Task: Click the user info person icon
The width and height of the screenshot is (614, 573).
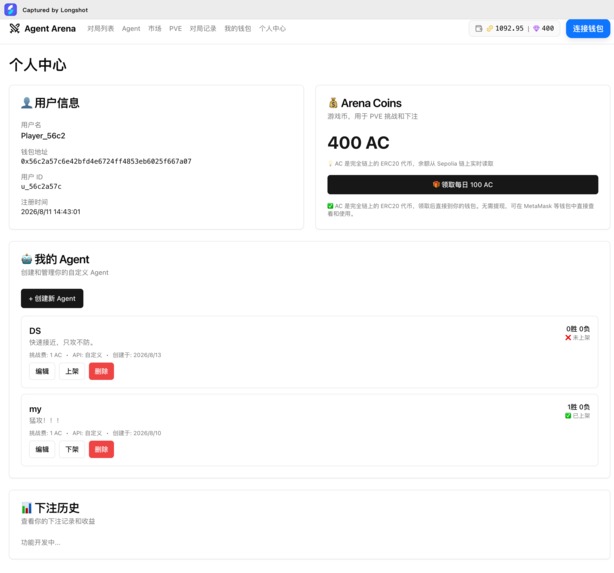Action: [26, 103]
